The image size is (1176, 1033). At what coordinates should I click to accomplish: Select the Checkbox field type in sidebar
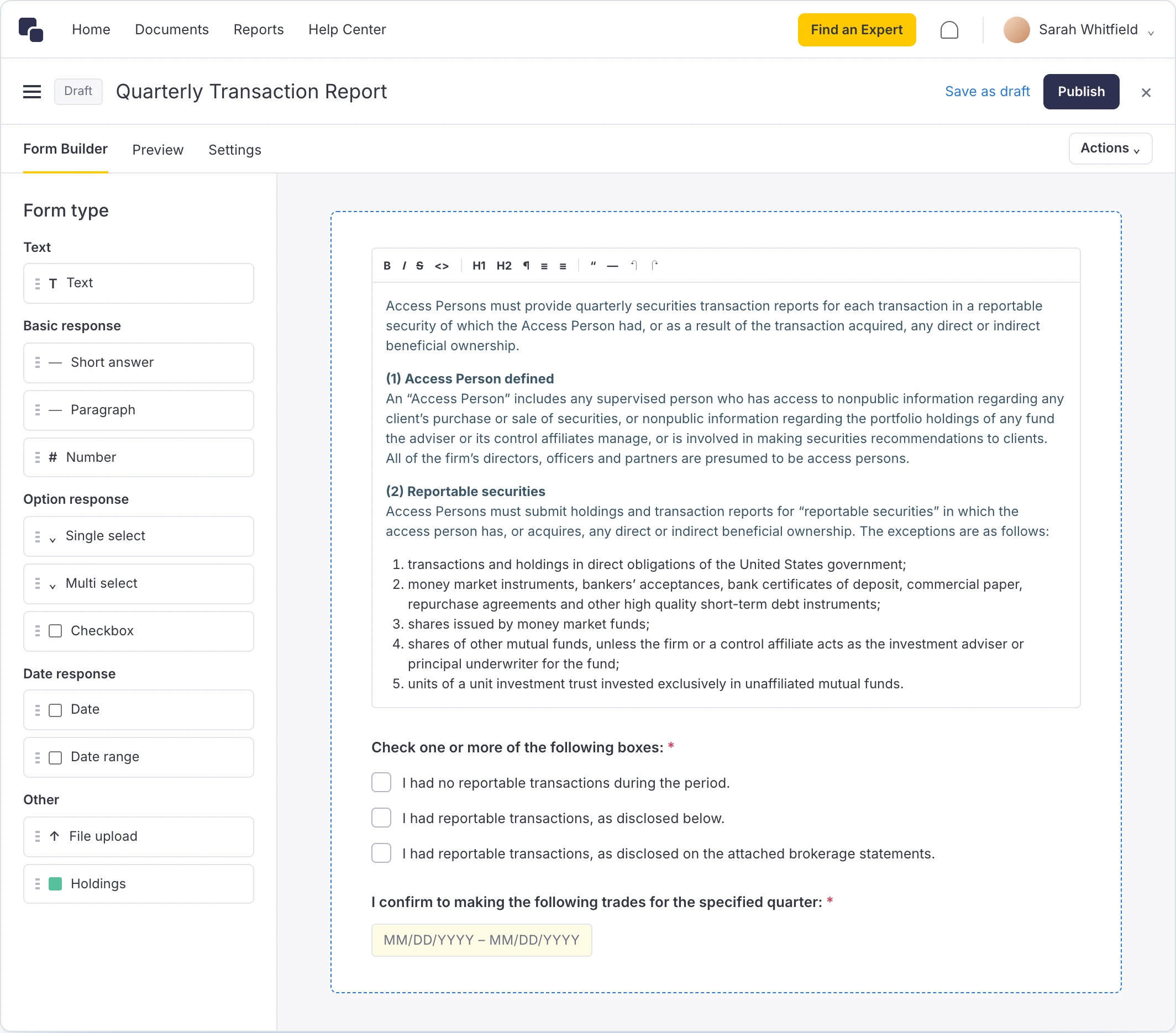[x=139, y=631]
